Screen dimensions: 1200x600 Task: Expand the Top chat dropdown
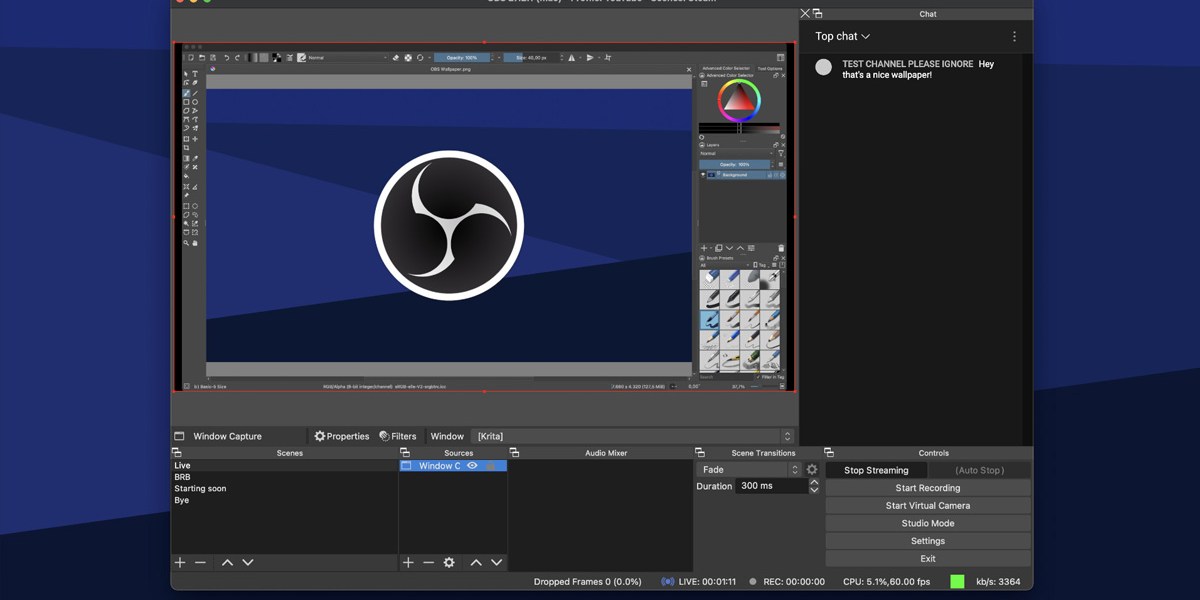pos(842,37)
